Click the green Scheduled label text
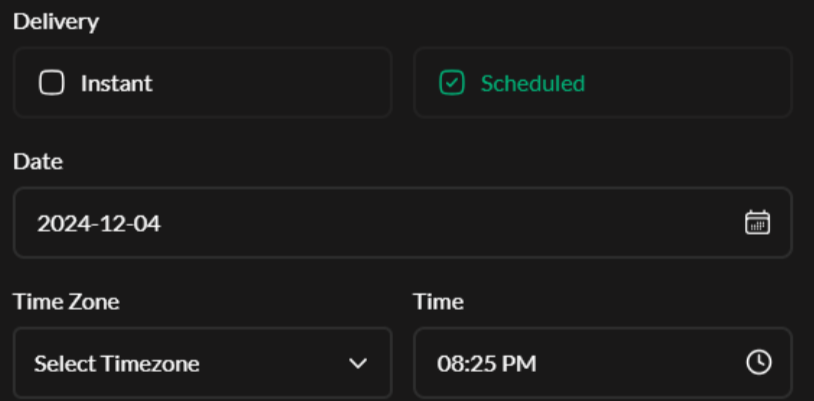Image resolution: width=814 pixels, height=401 pixels. (532, 83)
